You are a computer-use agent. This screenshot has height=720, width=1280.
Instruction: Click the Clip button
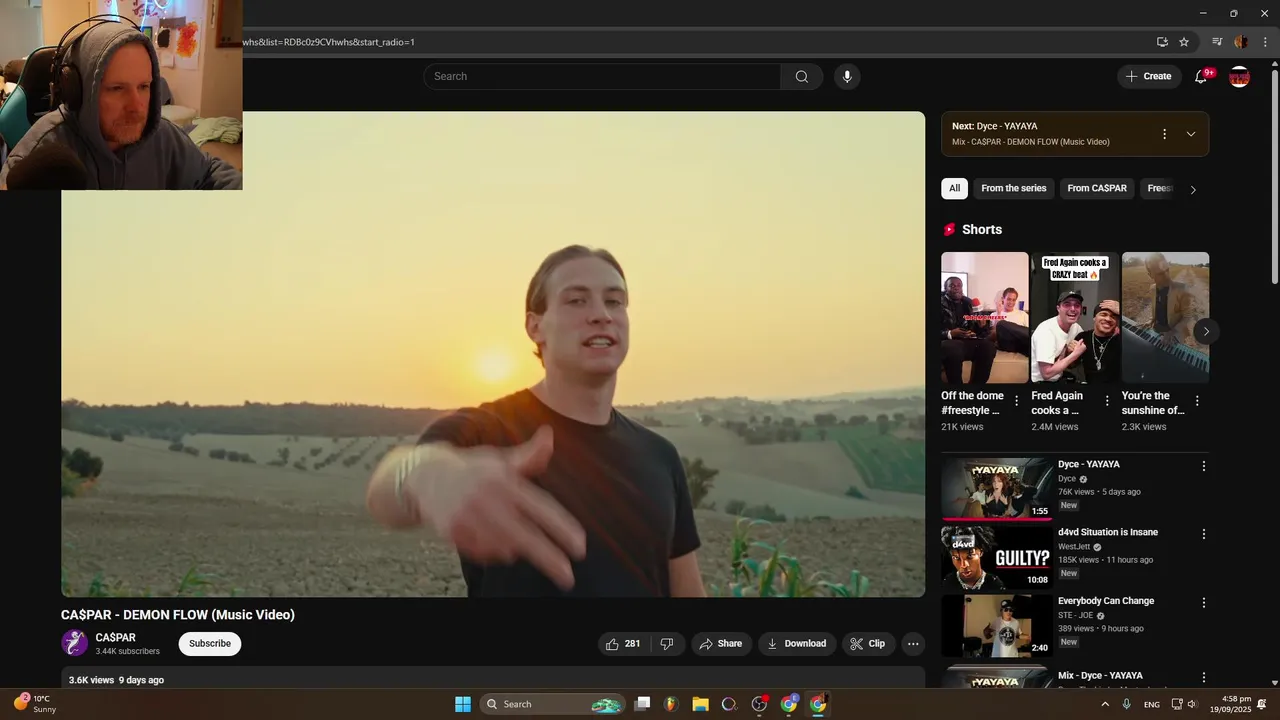click(x=867, y=644)
